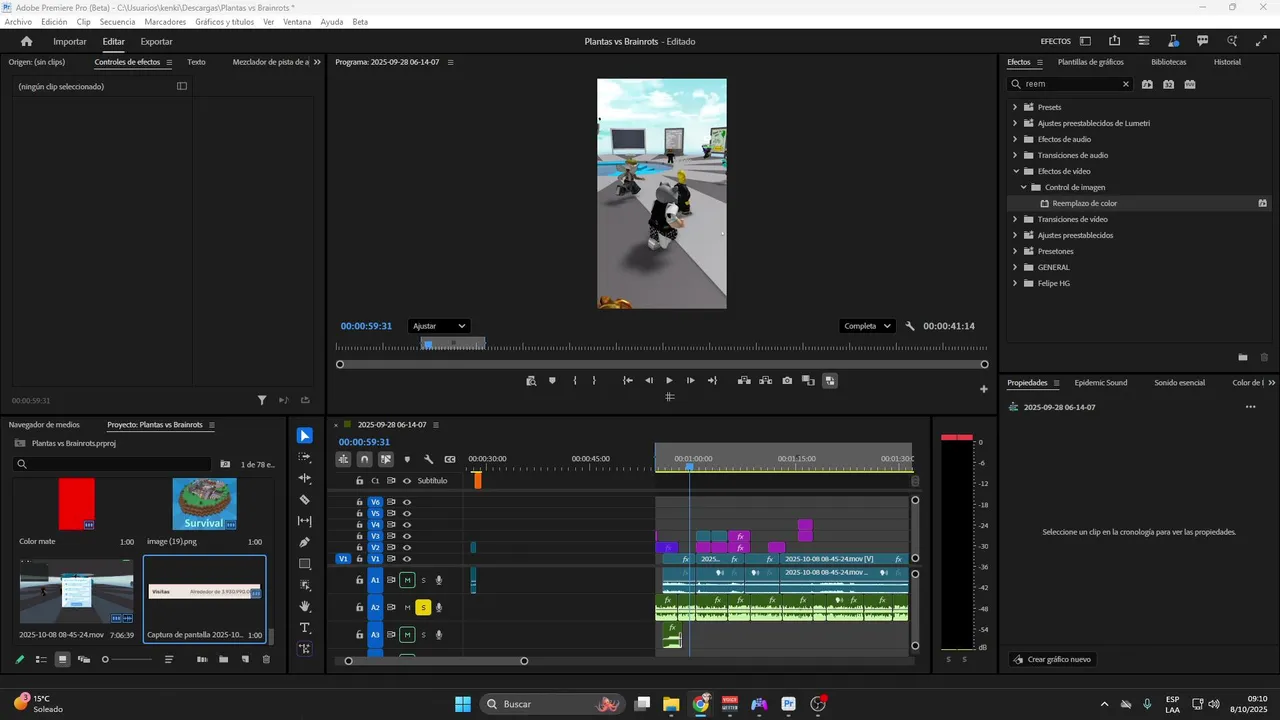1280x720 pixels.
Task: Toggle visibility eye of track V3
Action: (407, 536)
